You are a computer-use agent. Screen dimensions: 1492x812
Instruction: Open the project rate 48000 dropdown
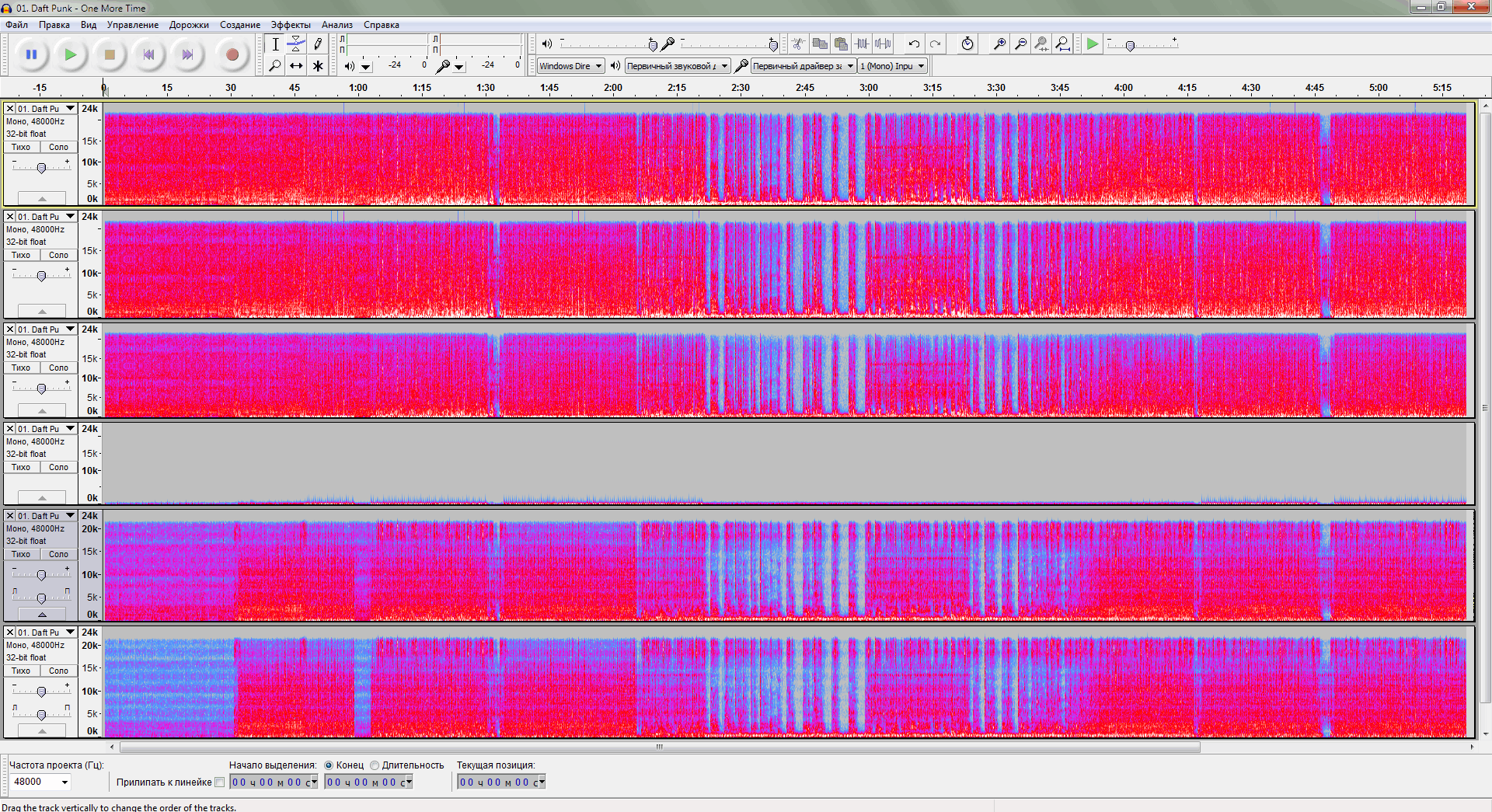(x=40, y=782)
